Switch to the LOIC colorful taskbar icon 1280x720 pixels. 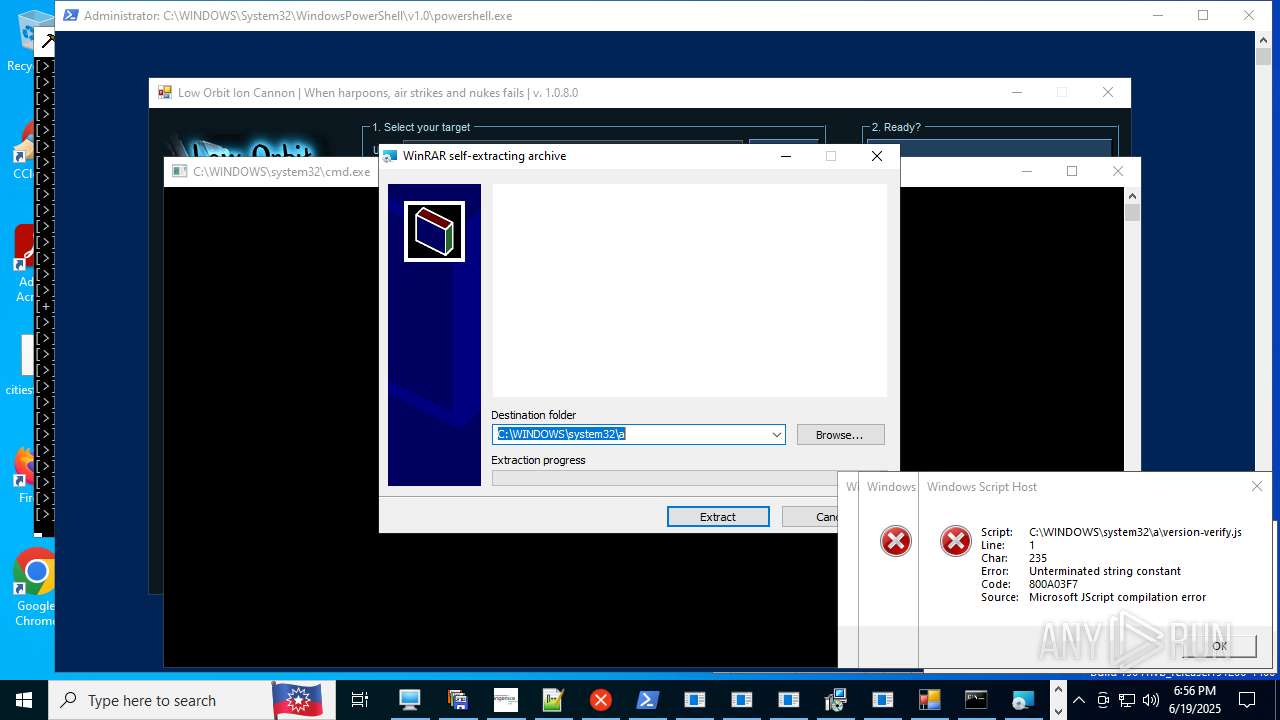click(929, 700)
